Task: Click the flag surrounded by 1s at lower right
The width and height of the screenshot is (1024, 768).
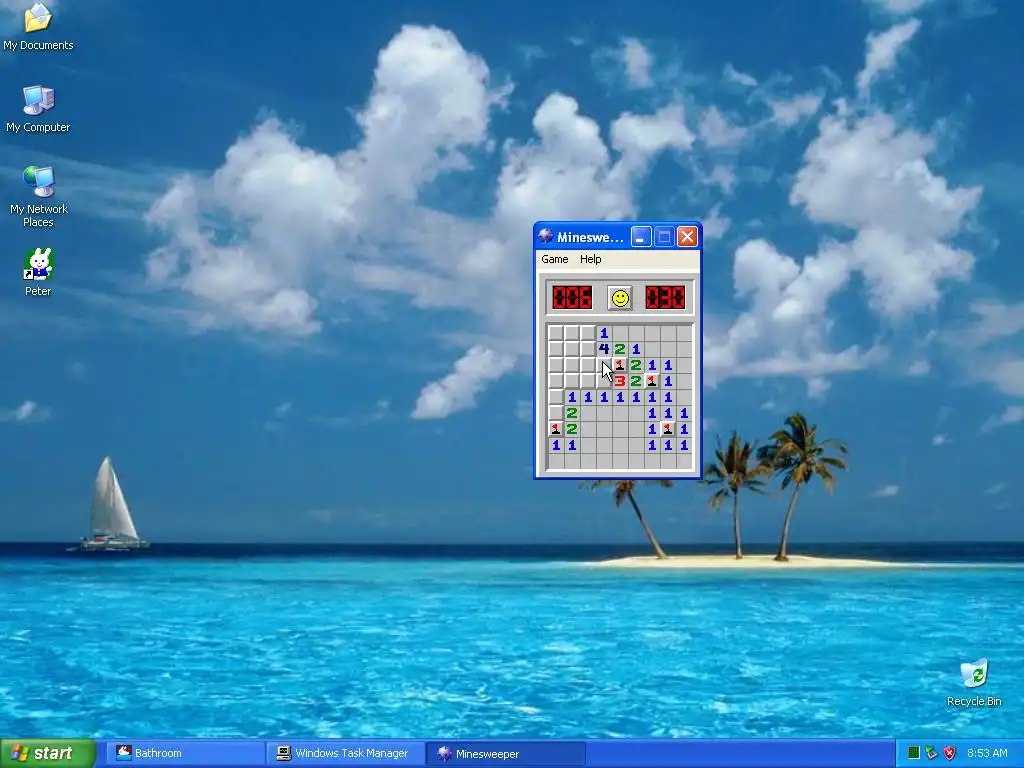Action: (667, 429)
